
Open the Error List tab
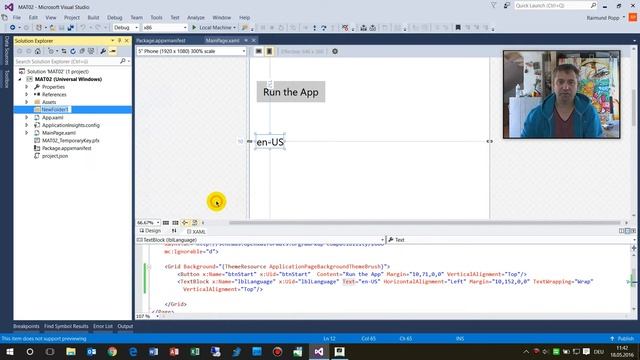102,326
